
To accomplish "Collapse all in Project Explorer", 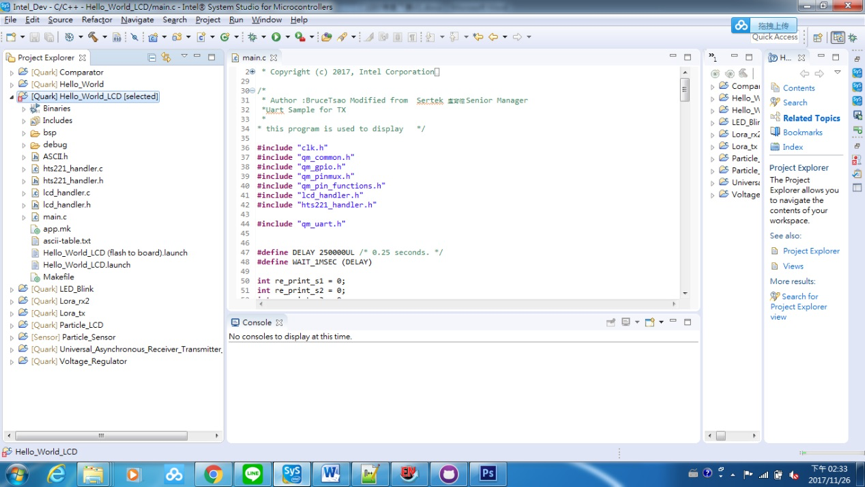I will pyautogui.click(x=152, y=57).
